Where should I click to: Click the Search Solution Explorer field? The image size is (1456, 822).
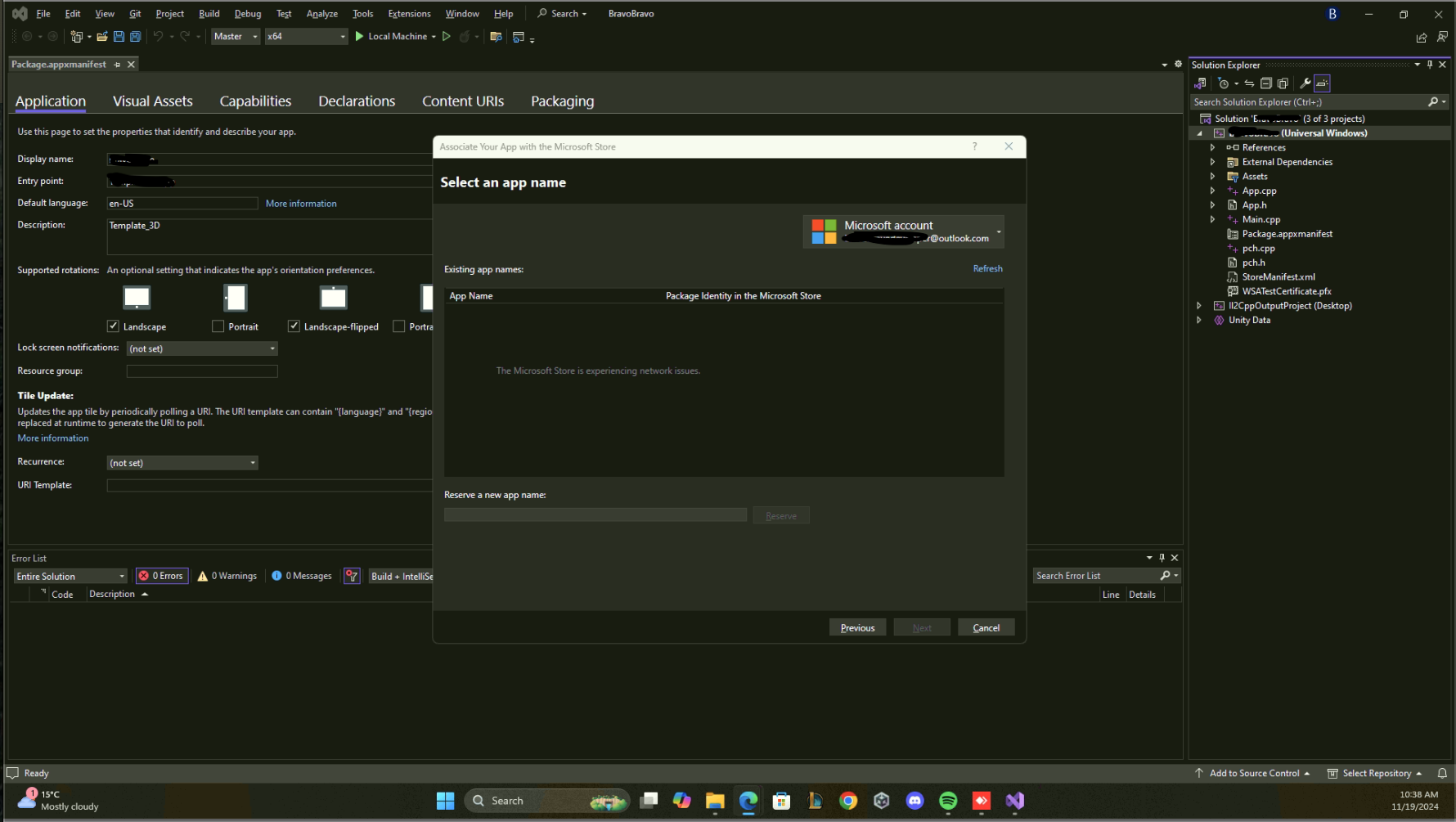tap(1308, 102)
